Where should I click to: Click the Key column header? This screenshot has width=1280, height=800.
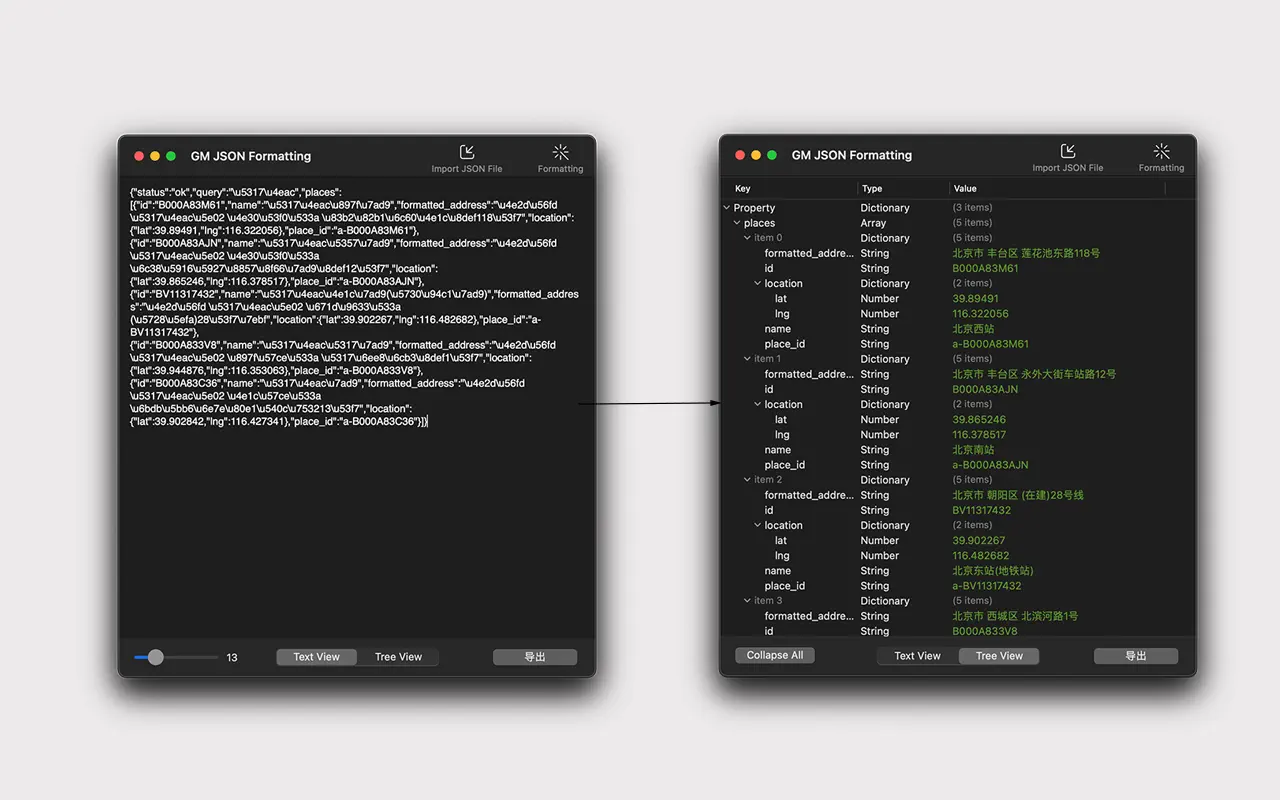742,188
